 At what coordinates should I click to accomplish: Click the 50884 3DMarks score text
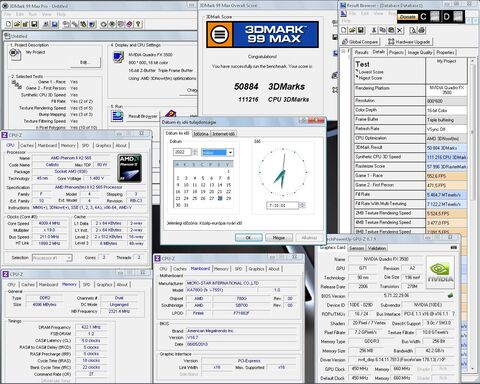tap(269, 87)
